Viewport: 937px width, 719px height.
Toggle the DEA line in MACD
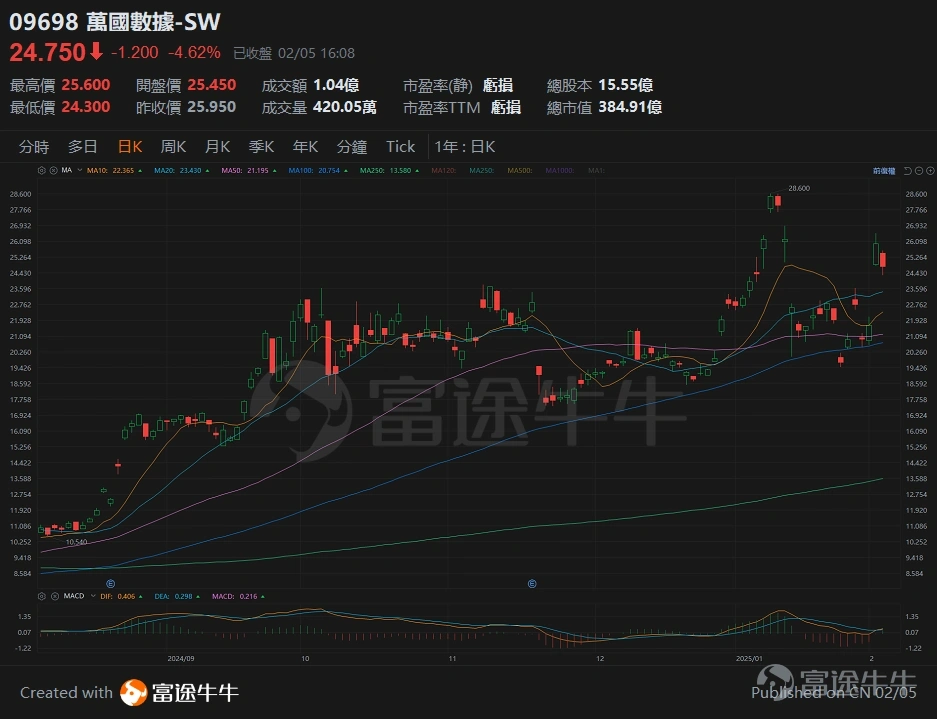pyautogui.click(x=177, y=596)
